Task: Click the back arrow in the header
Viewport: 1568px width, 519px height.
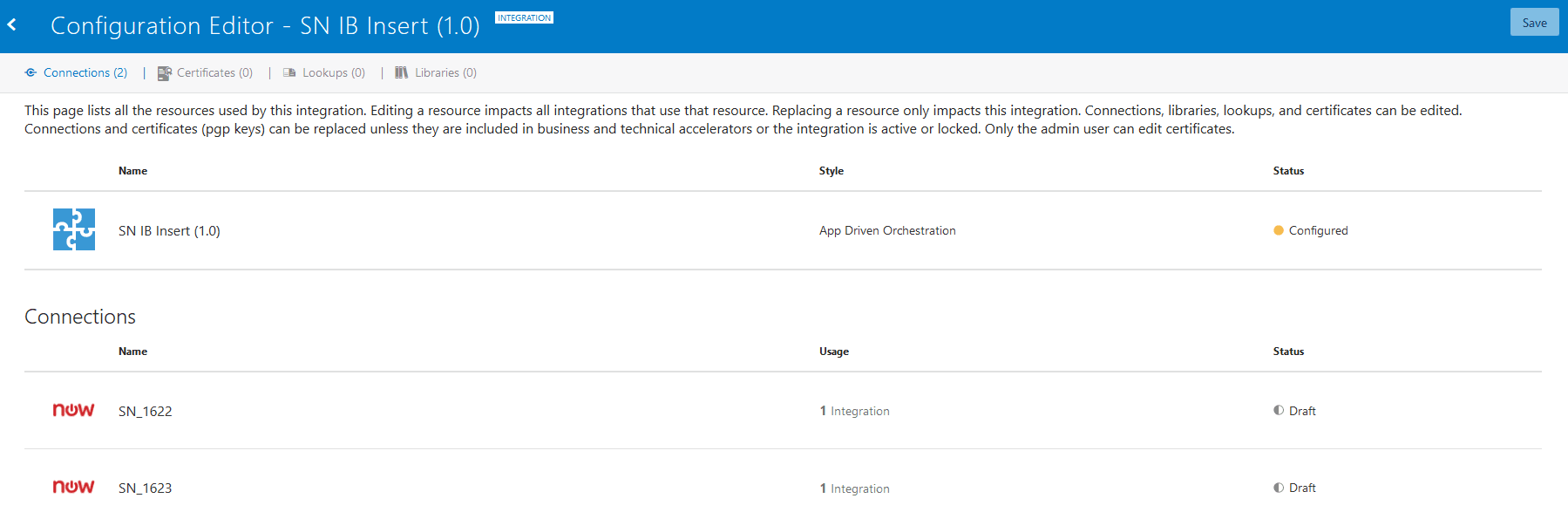Action: click(12, 24)
